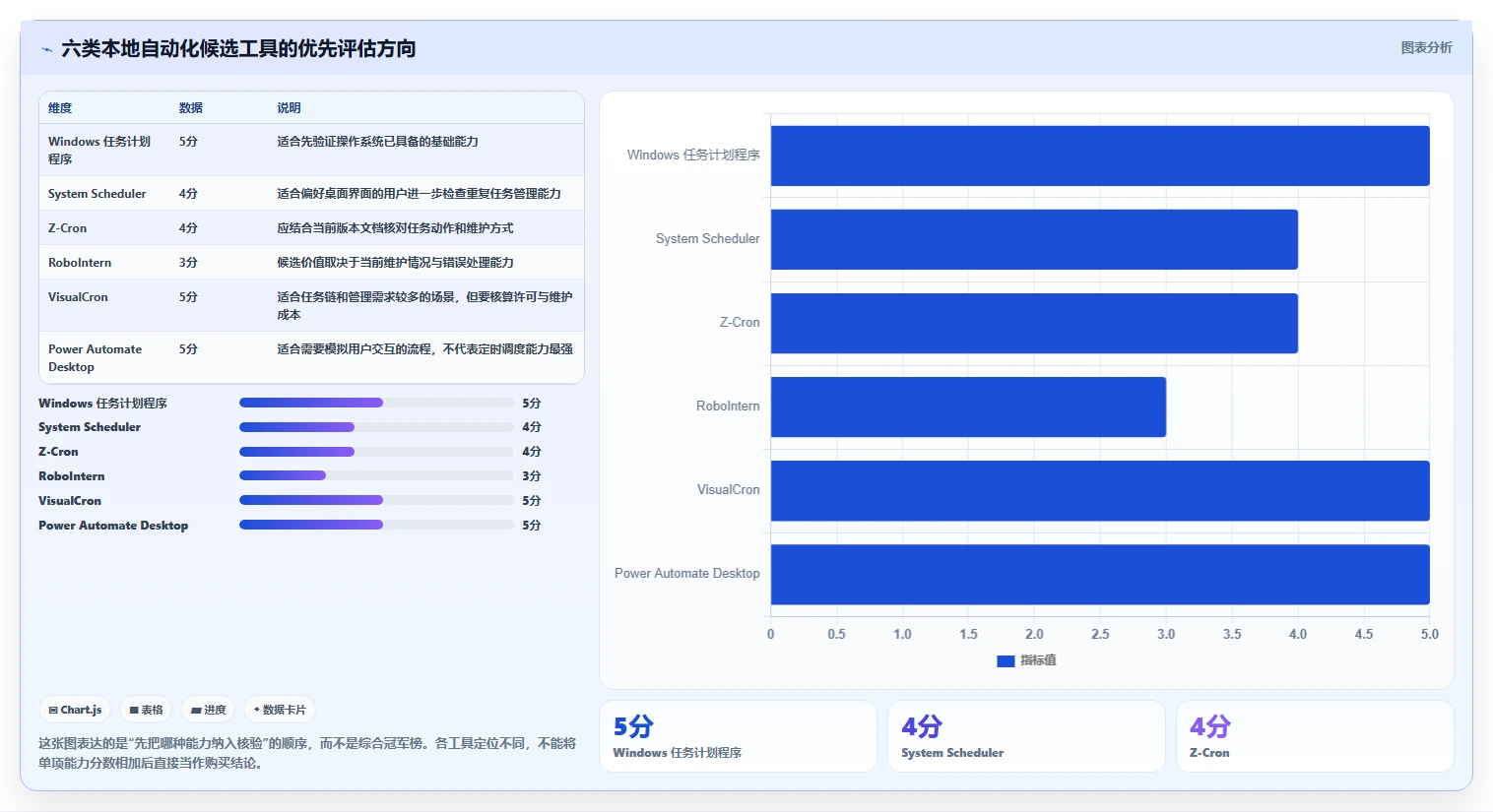Click the Windows 任务计划程序 progress bar
The height and width of the screenshot is (812, 1493).
[x=376, y=403]
